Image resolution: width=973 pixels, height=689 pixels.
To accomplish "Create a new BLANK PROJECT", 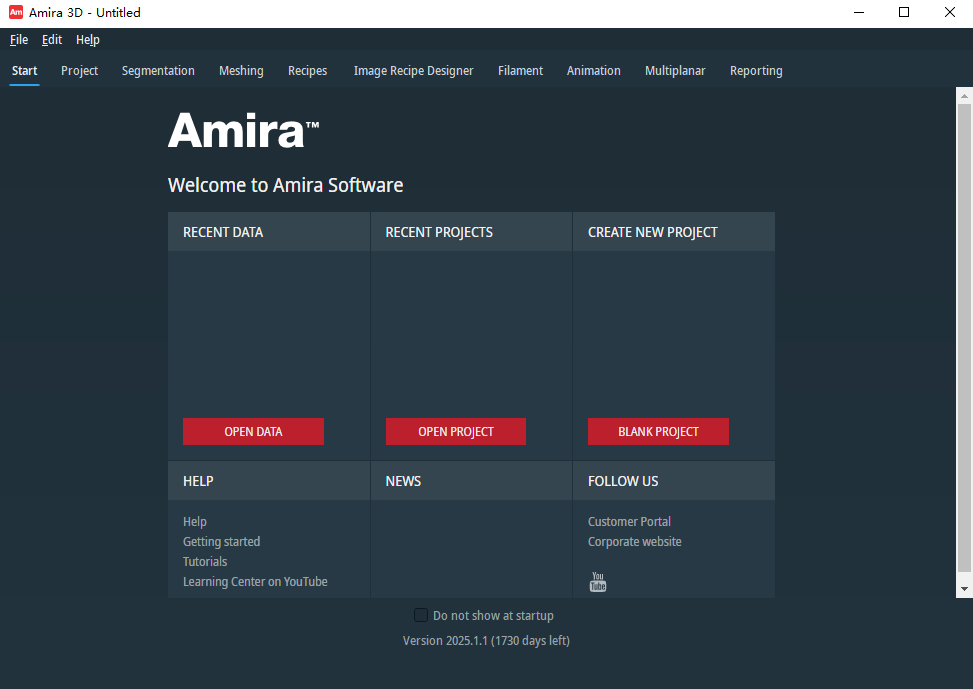I will (x=658, y=432).
